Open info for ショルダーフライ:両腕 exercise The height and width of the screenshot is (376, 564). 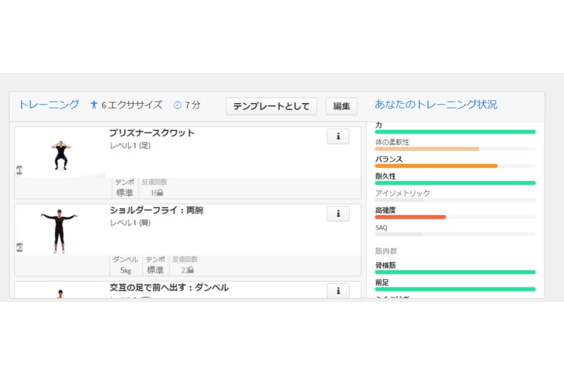coord(338,214)
